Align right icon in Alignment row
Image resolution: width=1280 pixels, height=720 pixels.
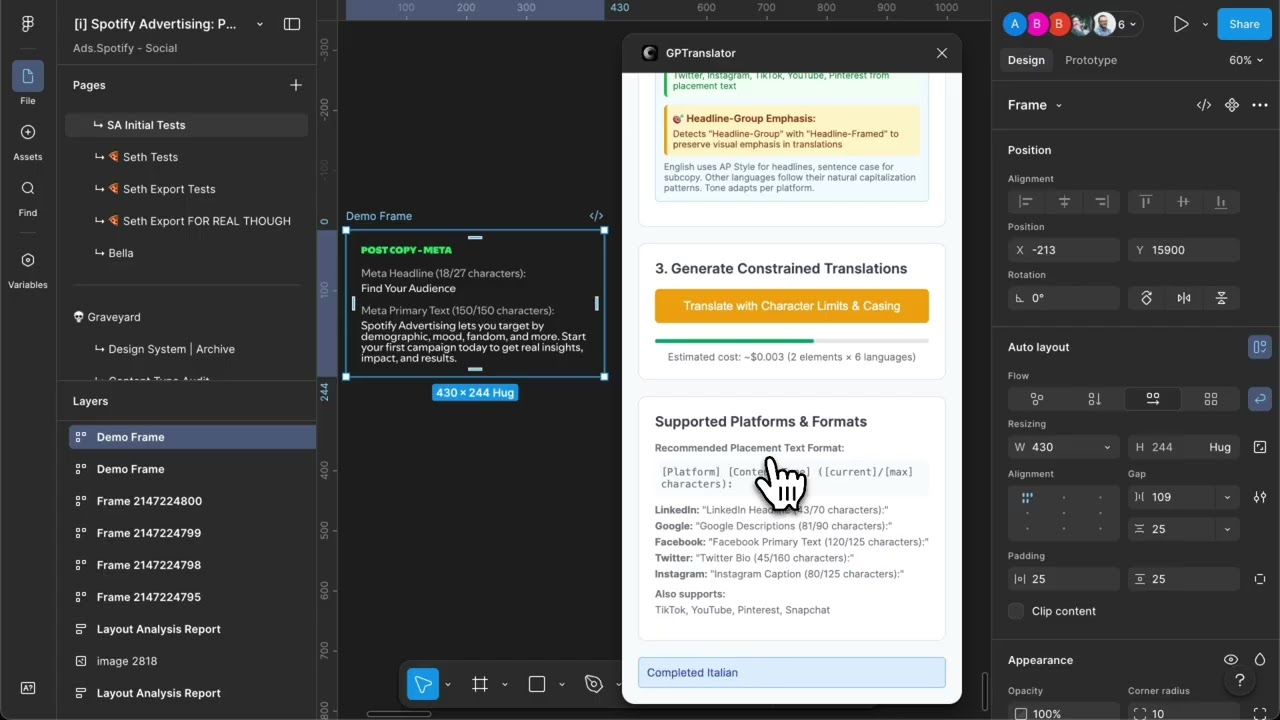1102,201
